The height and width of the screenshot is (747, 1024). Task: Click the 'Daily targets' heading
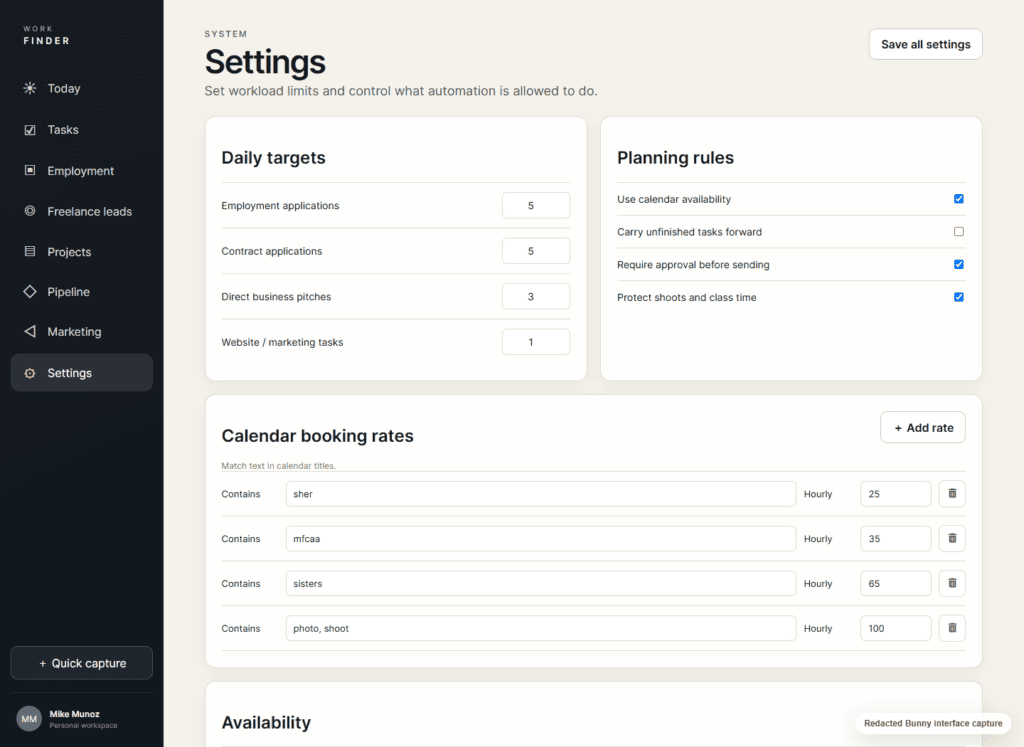click(273, 158)
